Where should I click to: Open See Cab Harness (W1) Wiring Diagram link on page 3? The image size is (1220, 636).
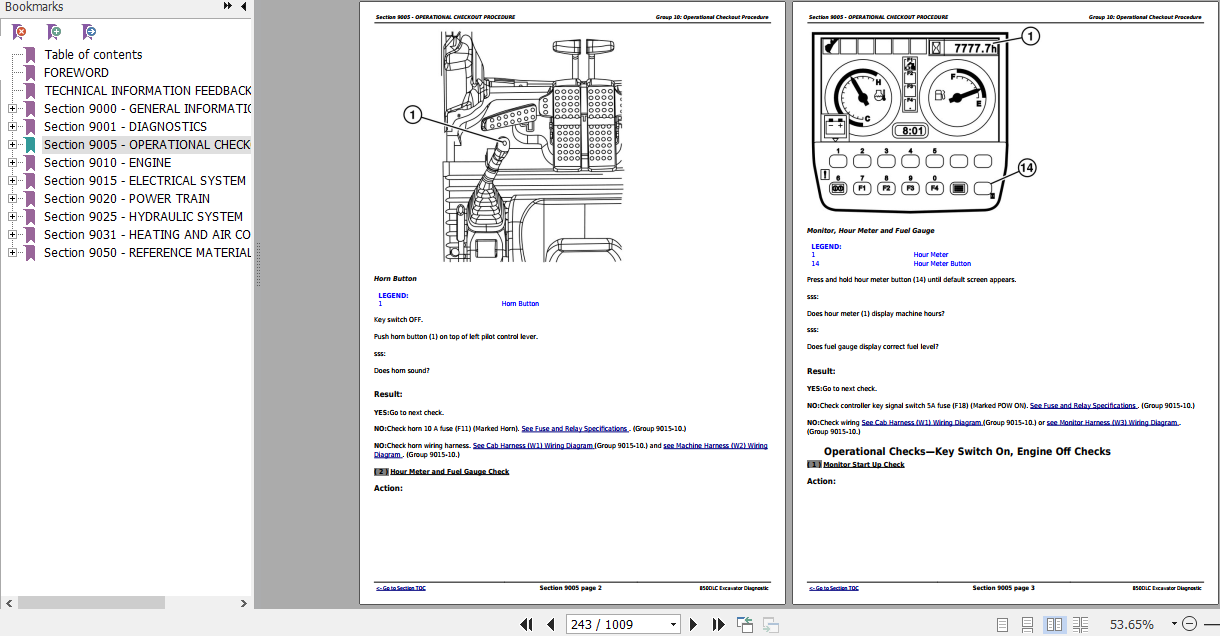tap(922, 423)
